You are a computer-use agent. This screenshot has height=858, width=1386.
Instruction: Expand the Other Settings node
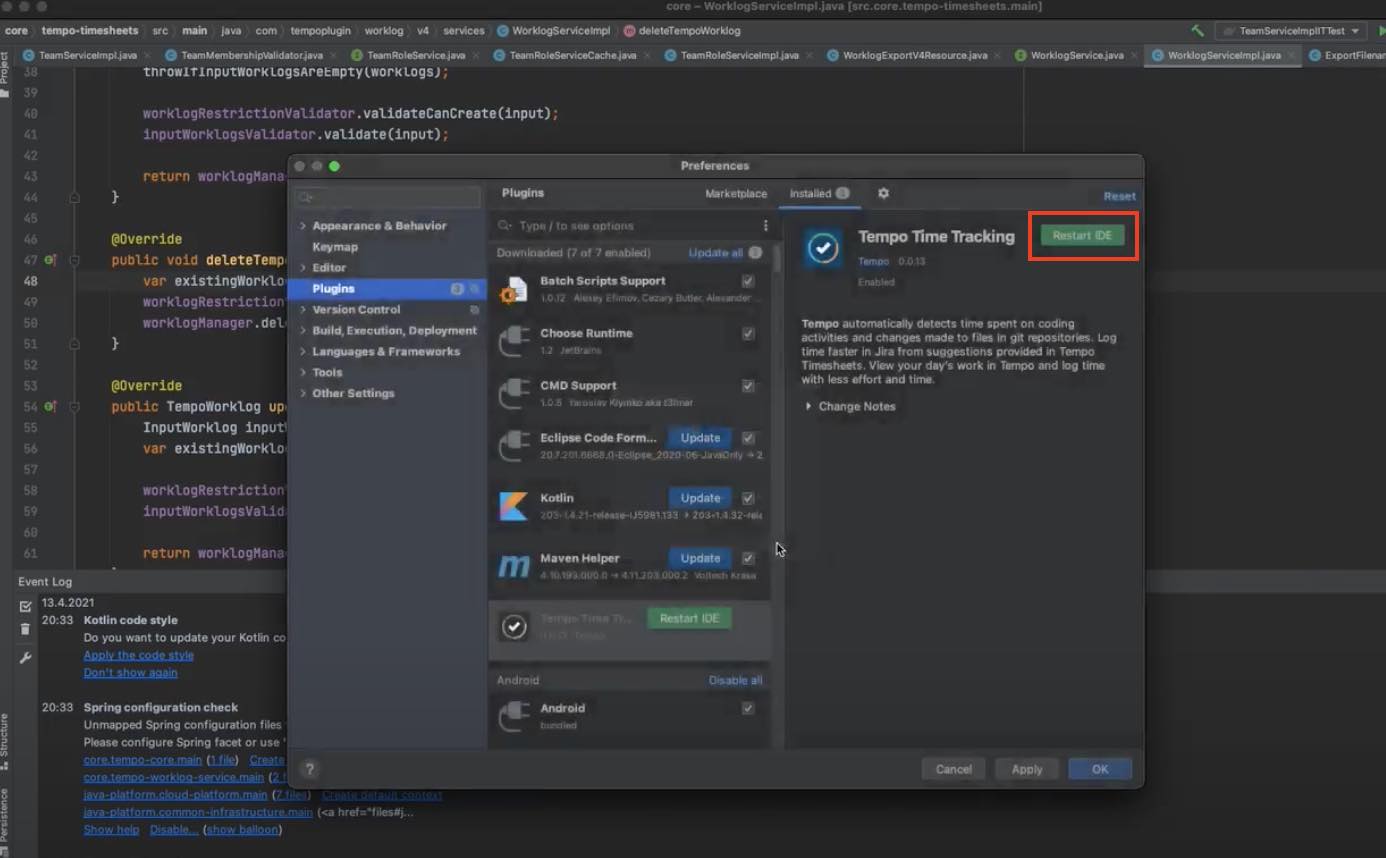pyautogui.click(x=303, y=394)
